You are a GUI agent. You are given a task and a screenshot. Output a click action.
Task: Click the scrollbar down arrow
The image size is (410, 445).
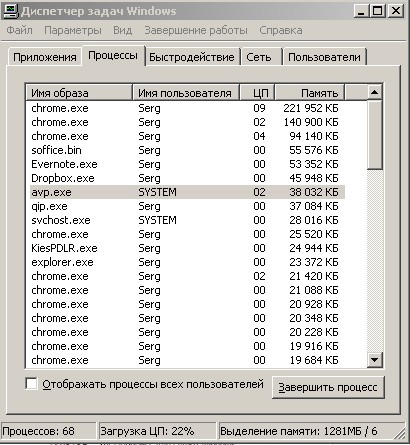click(x=374, y=360)
